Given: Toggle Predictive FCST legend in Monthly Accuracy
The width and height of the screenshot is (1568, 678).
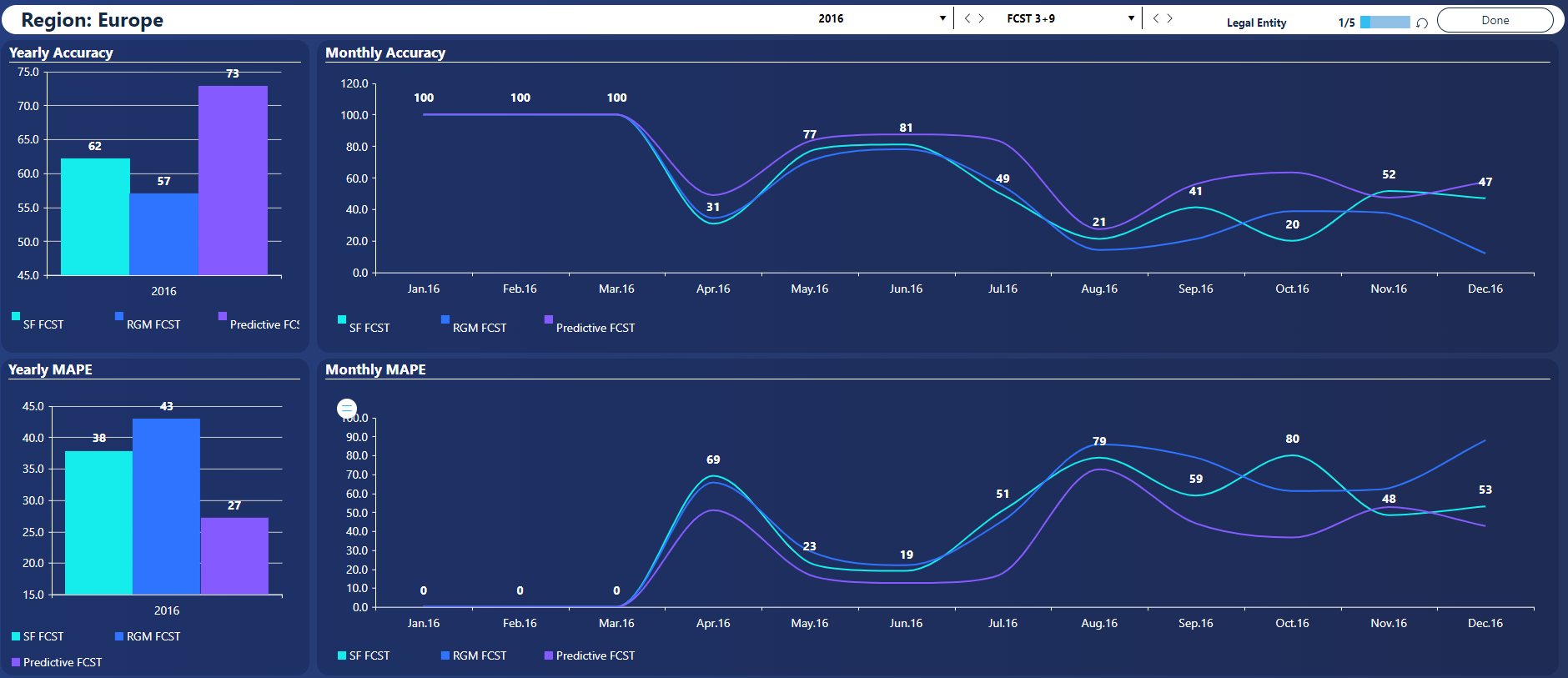Looking at the screenshot, I should click(x=590, y=325).
